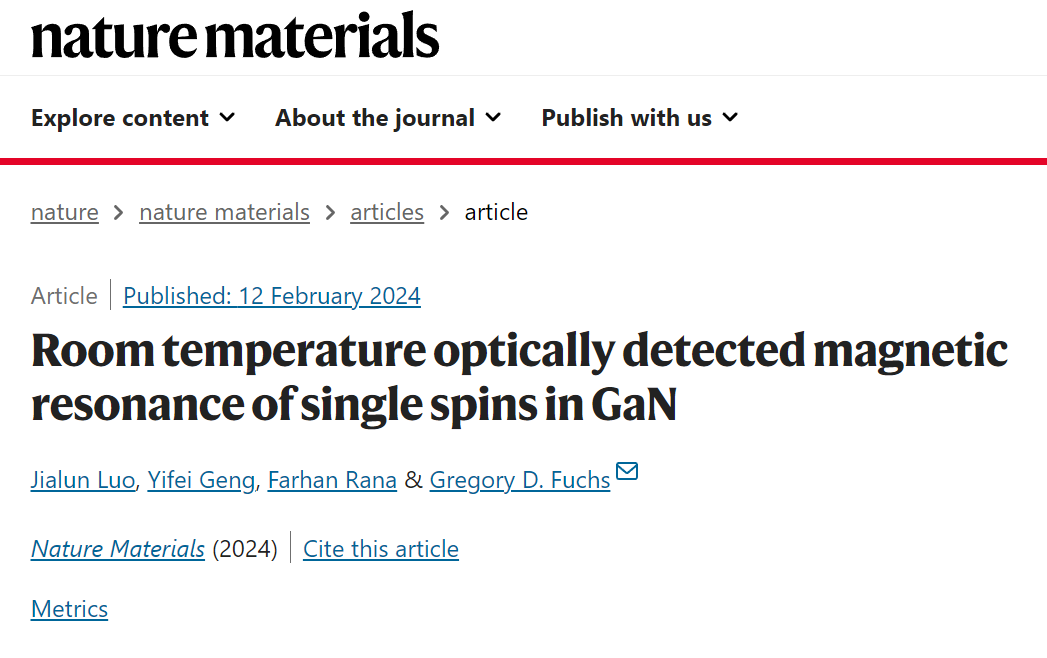The image size is (1047, 658).
Task: Select Cite this article link
Action: coord(381,549)
